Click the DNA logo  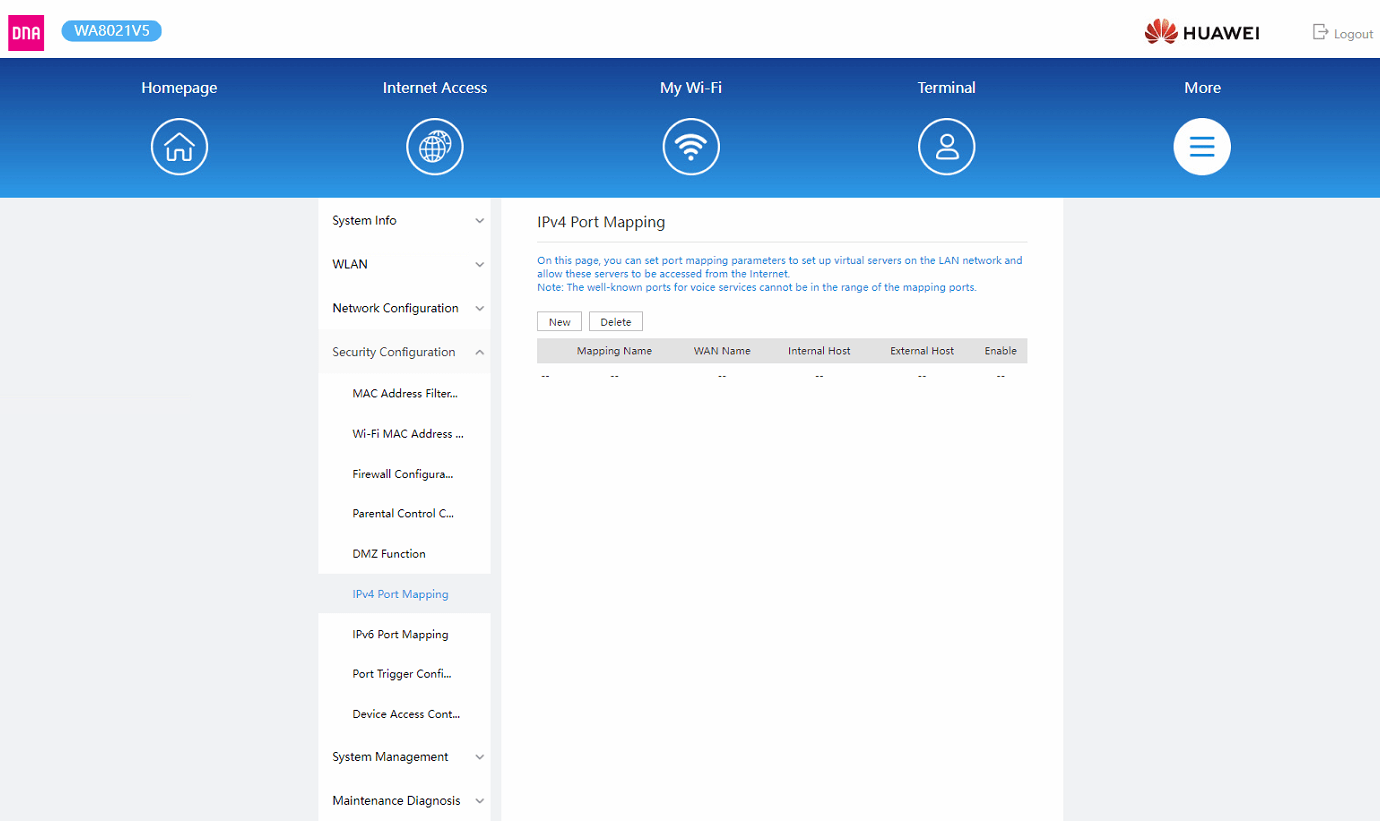(x=26, y=33)
